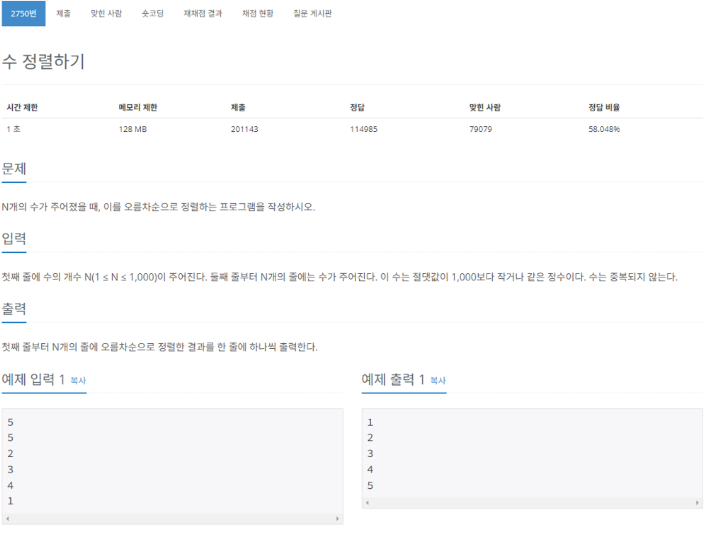This screenshot has height=538, width=707.
Task: Click the 114985 correct answers value
Action: [363, 129]
